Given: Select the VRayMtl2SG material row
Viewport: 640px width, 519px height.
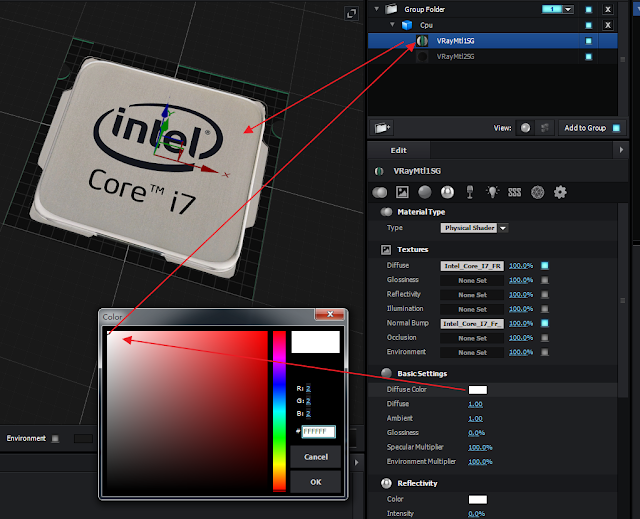Looking at the screenshot, I should 493,56.
